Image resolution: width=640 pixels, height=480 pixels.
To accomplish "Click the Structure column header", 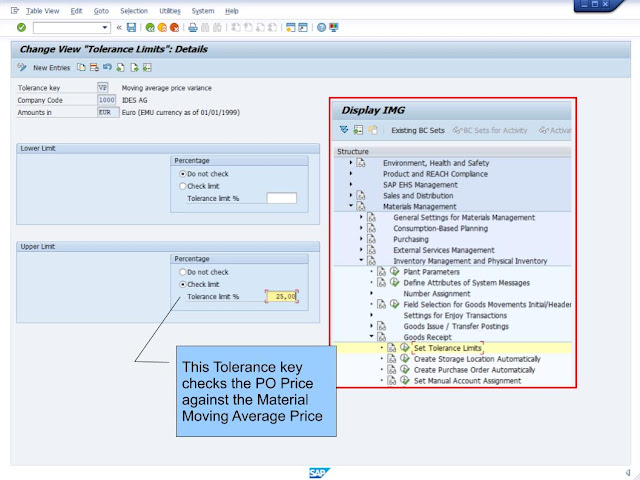I will [x=452, y=151].
